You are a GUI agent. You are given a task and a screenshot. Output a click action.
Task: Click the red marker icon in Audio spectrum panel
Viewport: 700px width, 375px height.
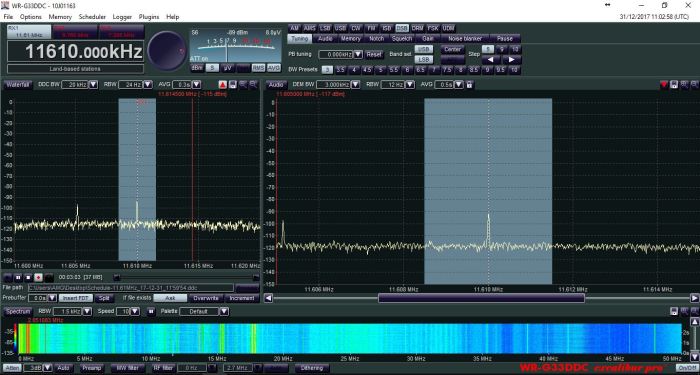[x=664, y=85]
